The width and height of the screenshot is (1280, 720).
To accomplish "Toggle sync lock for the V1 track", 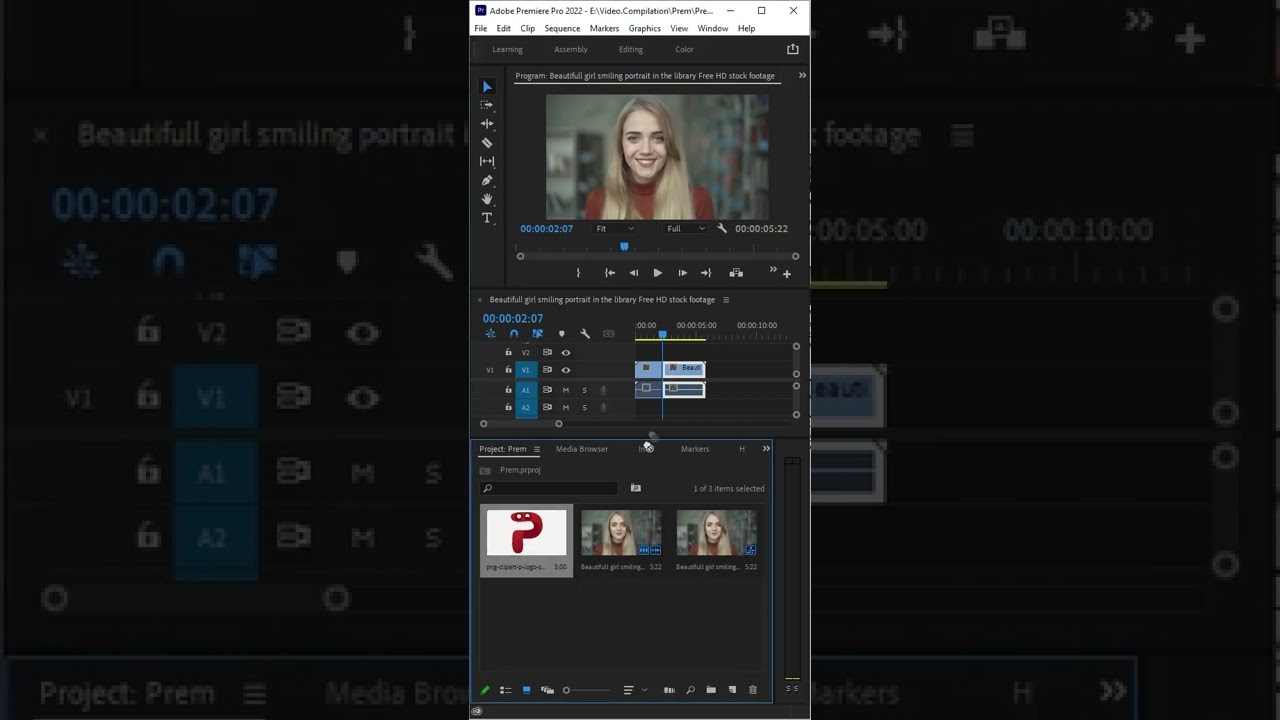I will pyautogui.click(x=547, y=370).
